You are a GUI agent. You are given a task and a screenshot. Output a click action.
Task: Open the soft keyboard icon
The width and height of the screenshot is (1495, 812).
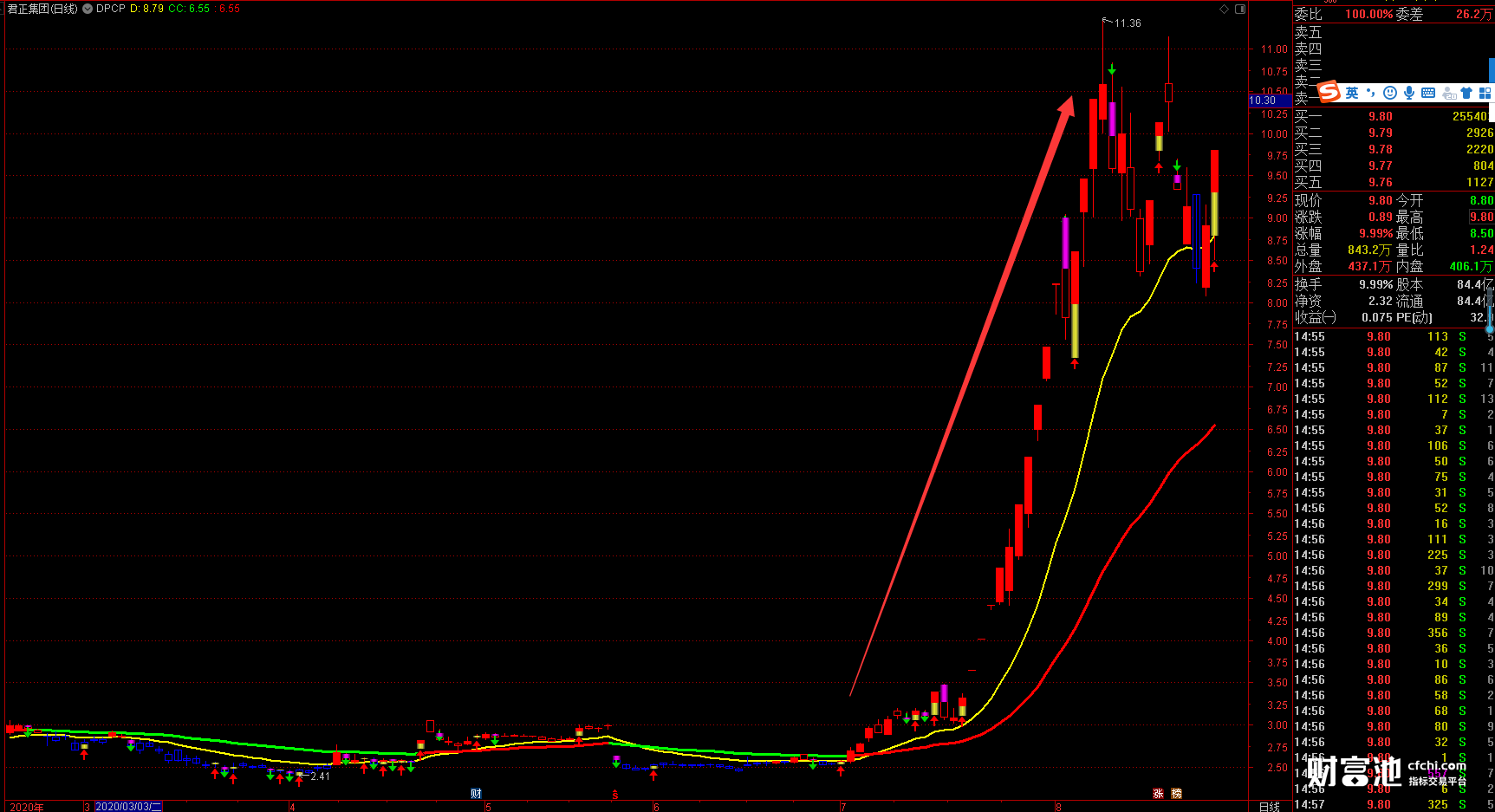coord(1428,93)
